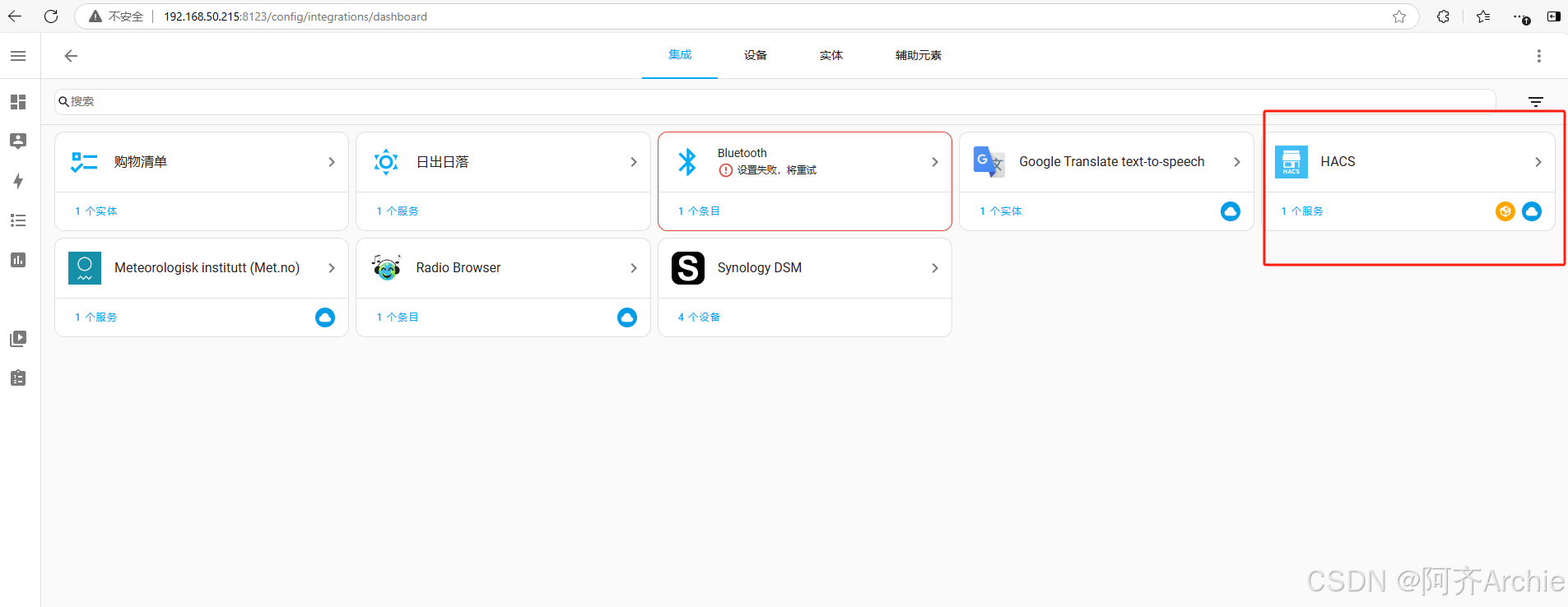Viewport: 1568px width, 607px height.
Task: Click the 搜索 integrations search field
Action: tap(775, 102)
